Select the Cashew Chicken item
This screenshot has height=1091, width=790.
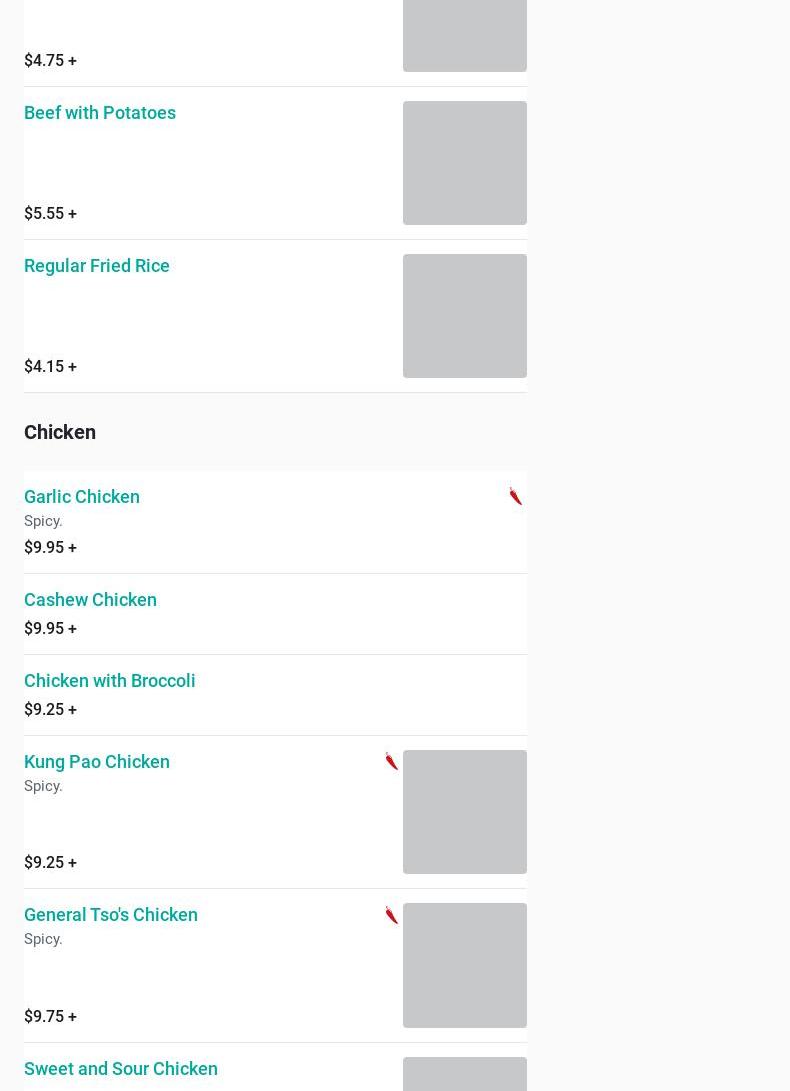tap(90, 600)
